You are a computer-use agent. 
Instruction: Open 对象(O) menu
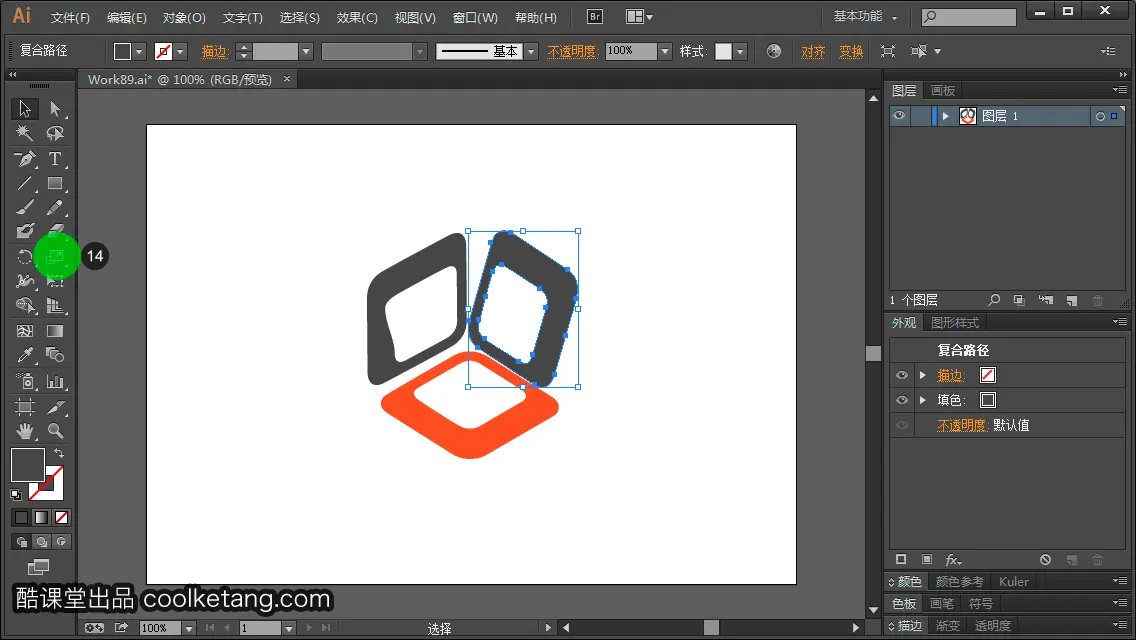click(184, 17)
